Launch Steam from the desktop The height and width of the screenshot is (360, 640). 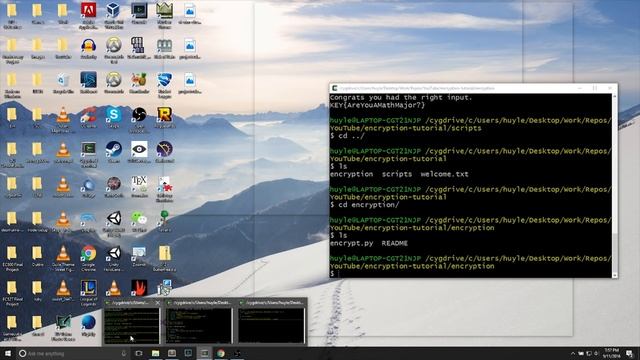113,152
